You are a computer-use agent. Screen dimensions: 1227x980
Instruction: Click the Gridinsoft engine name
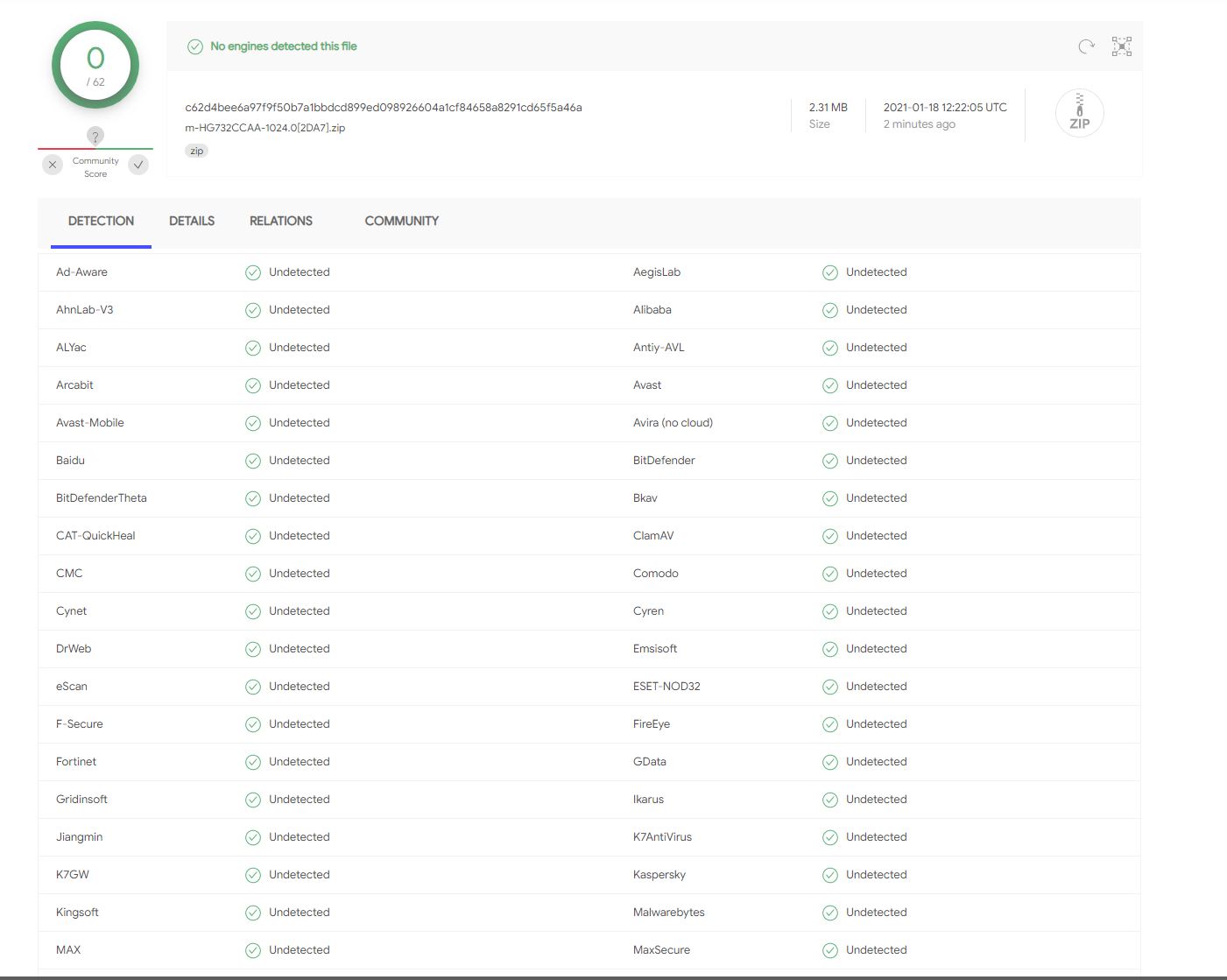pos(81,800)
